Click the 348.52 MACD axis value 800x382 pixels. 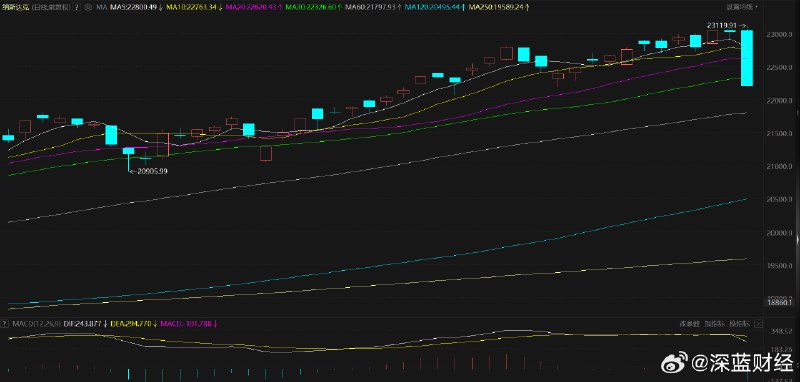[781, 332]
